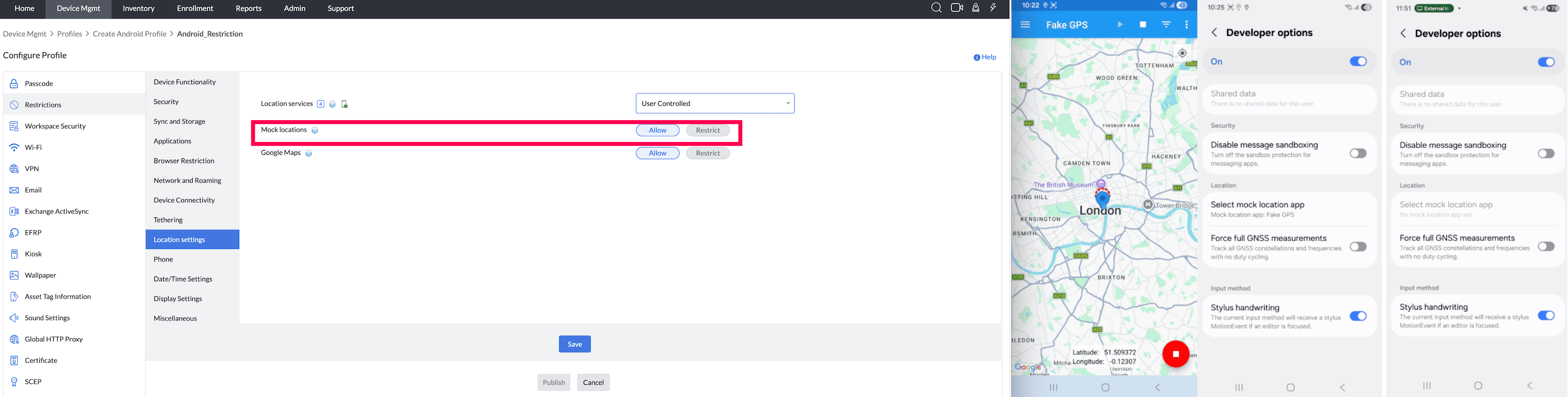Click the Cancel button

coord(594,382)
